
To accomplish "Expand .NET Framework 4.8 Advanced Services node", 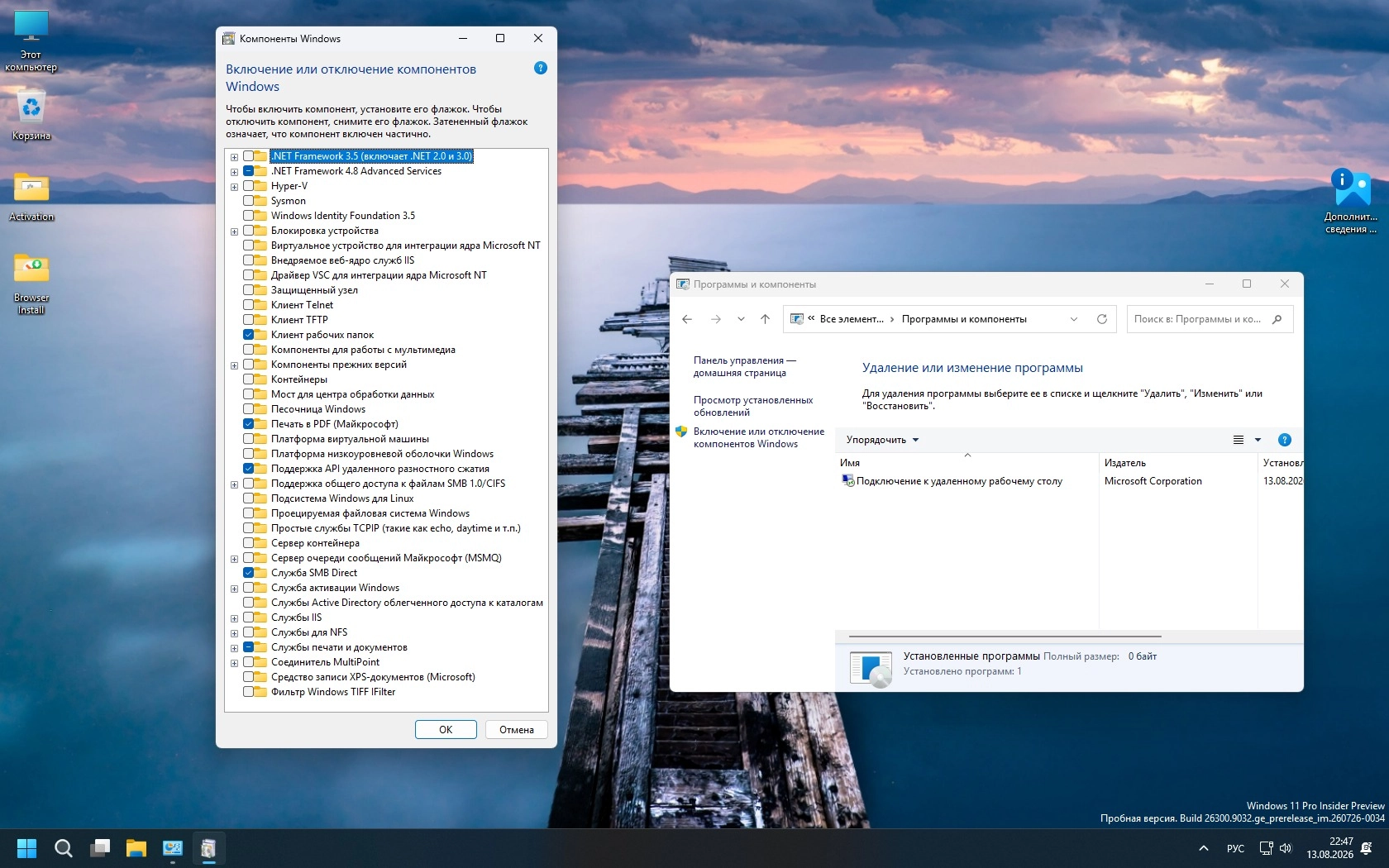I will click(x=235, y=172).
